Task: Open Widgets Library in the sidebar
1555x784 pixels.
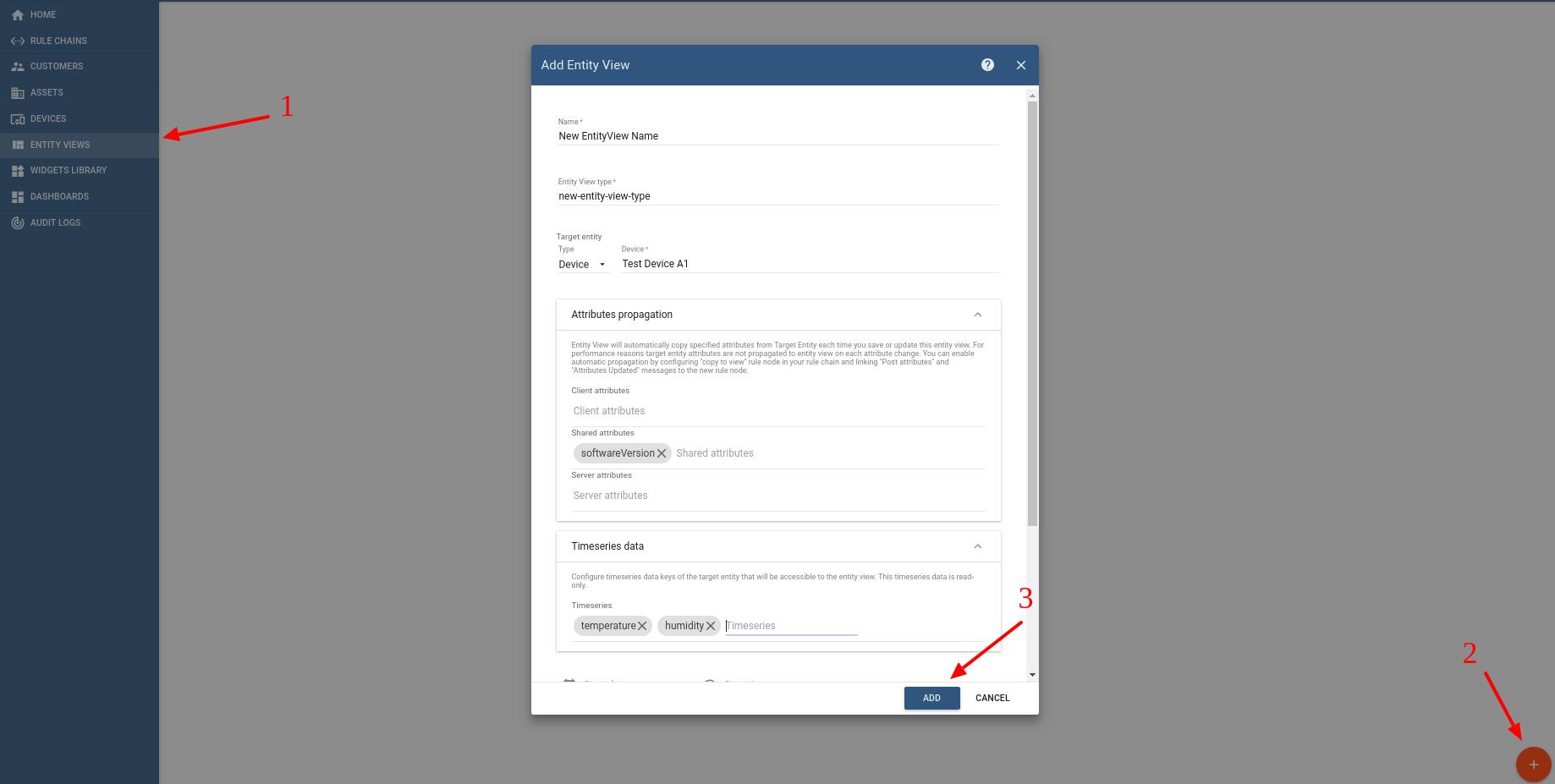Action: pos(68,170)
